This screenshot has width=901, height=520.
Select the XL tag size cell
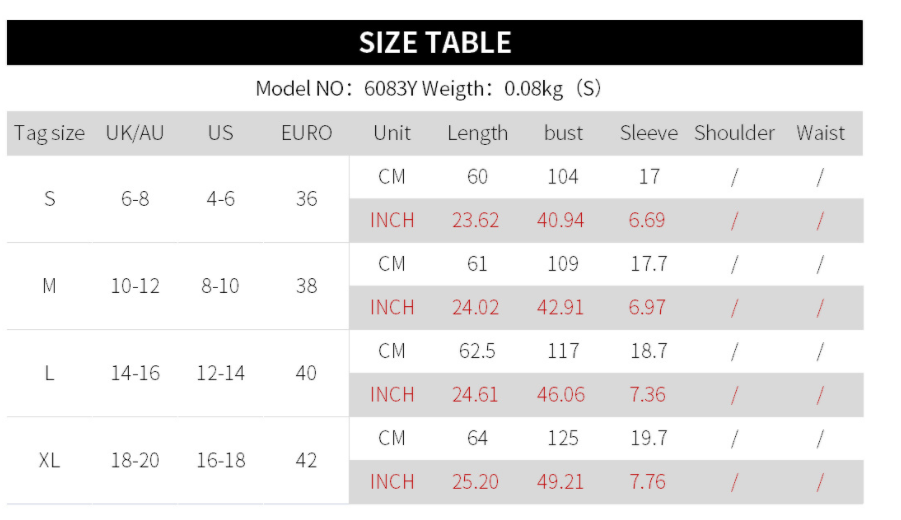pyautogui.click(x=49, y=460)
